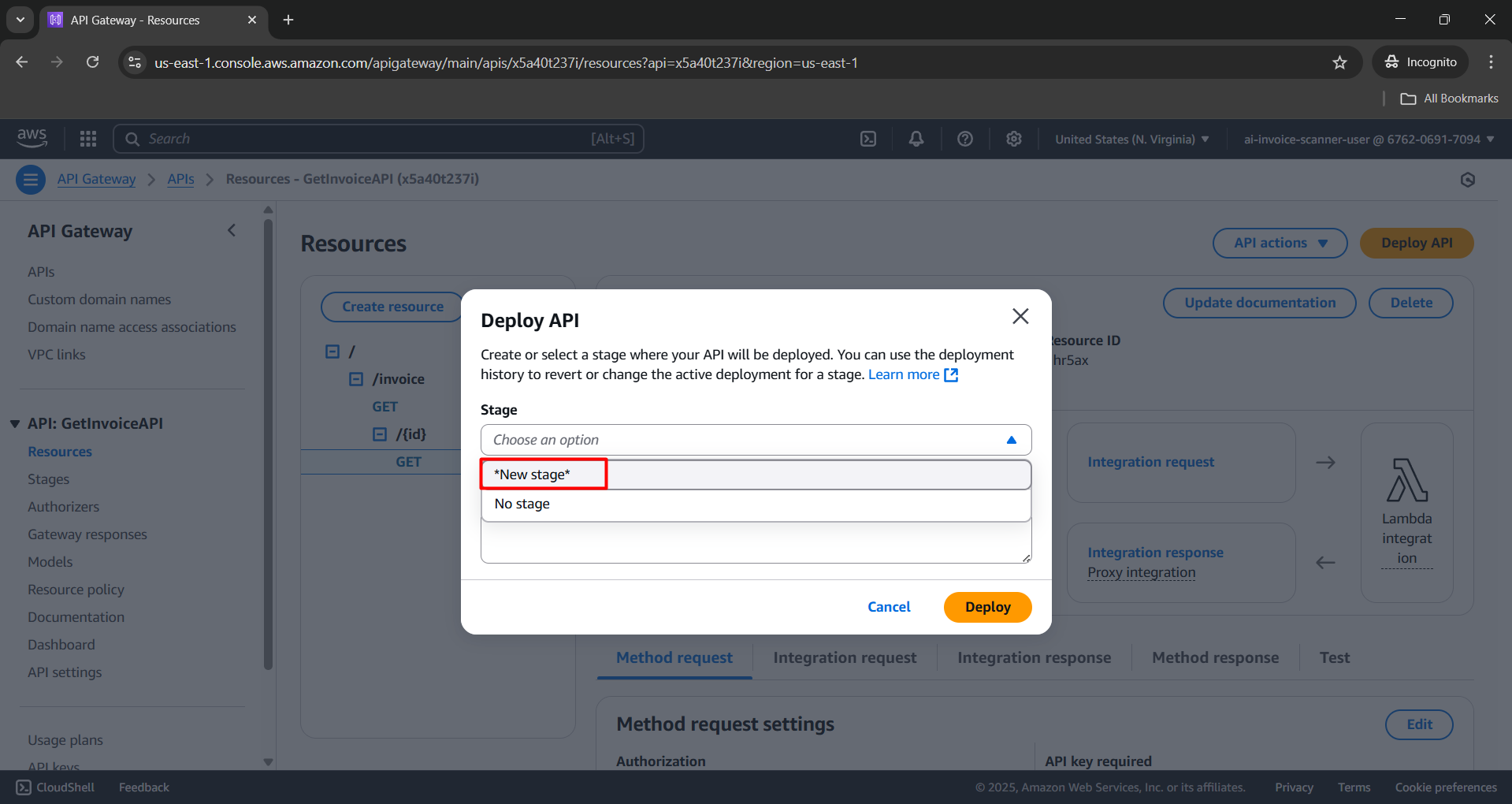
Task: Toggle the hamburger side navigation menu
Action: click(31, 180)
